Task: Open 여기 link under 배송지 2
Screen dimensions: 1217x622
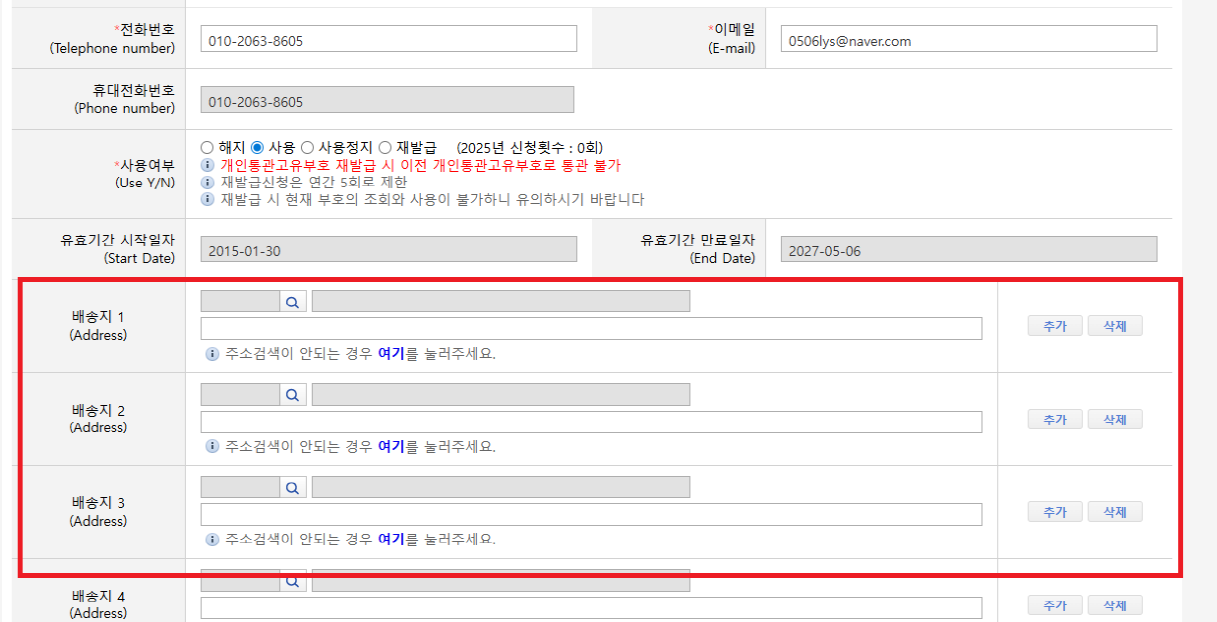Action: pos(391,447)
